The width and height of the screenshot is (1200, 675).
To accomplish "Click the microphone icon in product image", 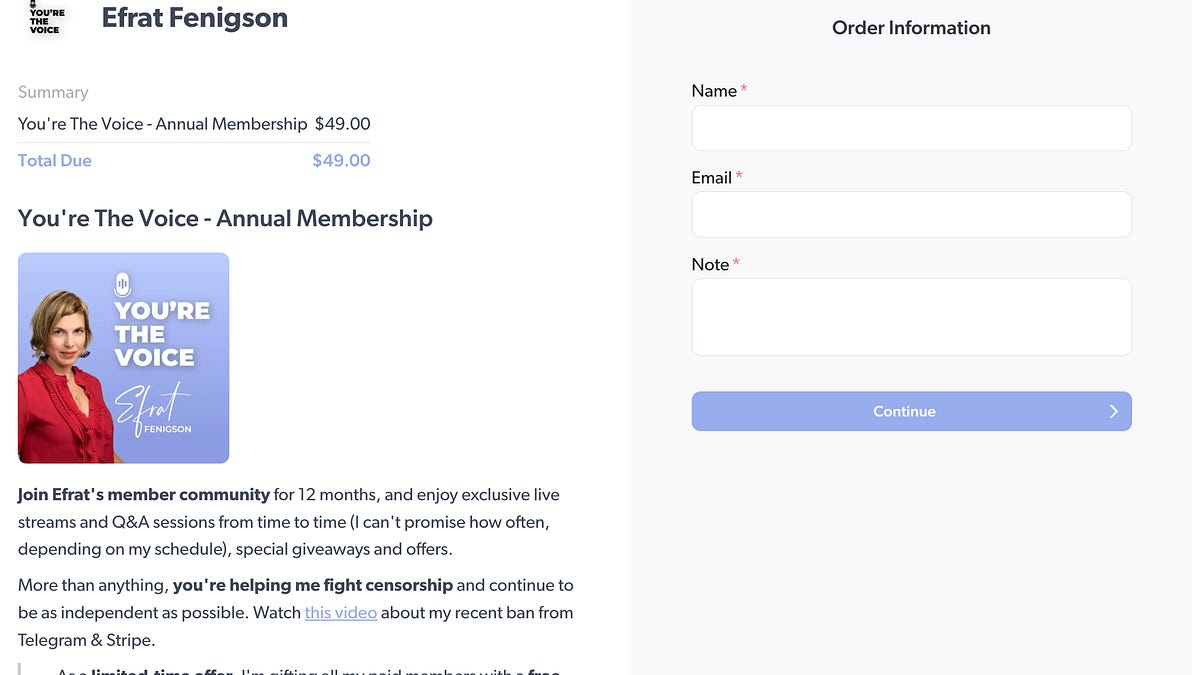I will tap(123, 283).
